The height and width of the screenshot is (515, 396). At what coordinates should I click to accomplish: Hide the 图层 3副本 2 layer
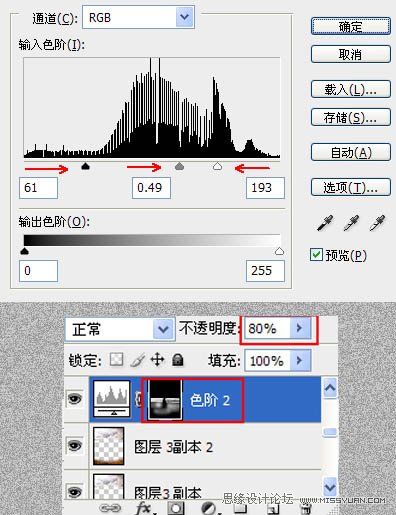tap(75, 445)
